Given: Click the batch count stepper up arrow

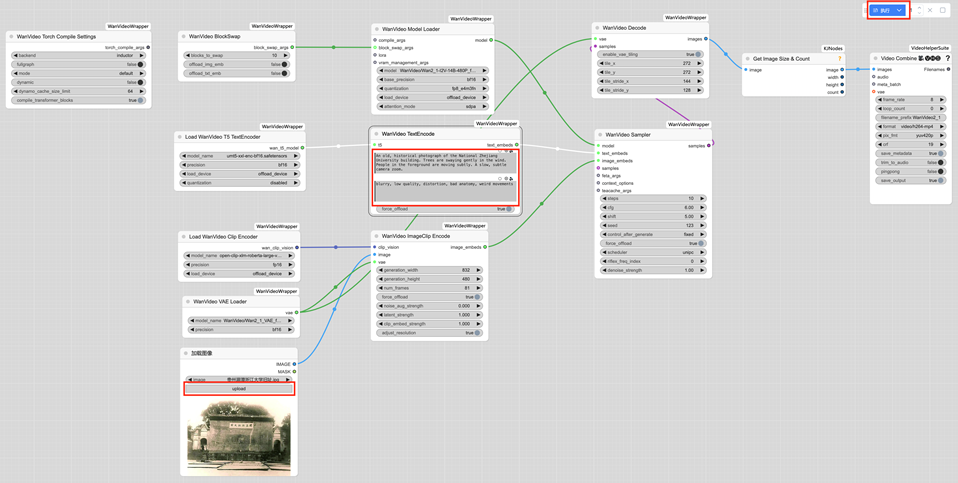Looking at the screenshot, I should pos(920,7).
